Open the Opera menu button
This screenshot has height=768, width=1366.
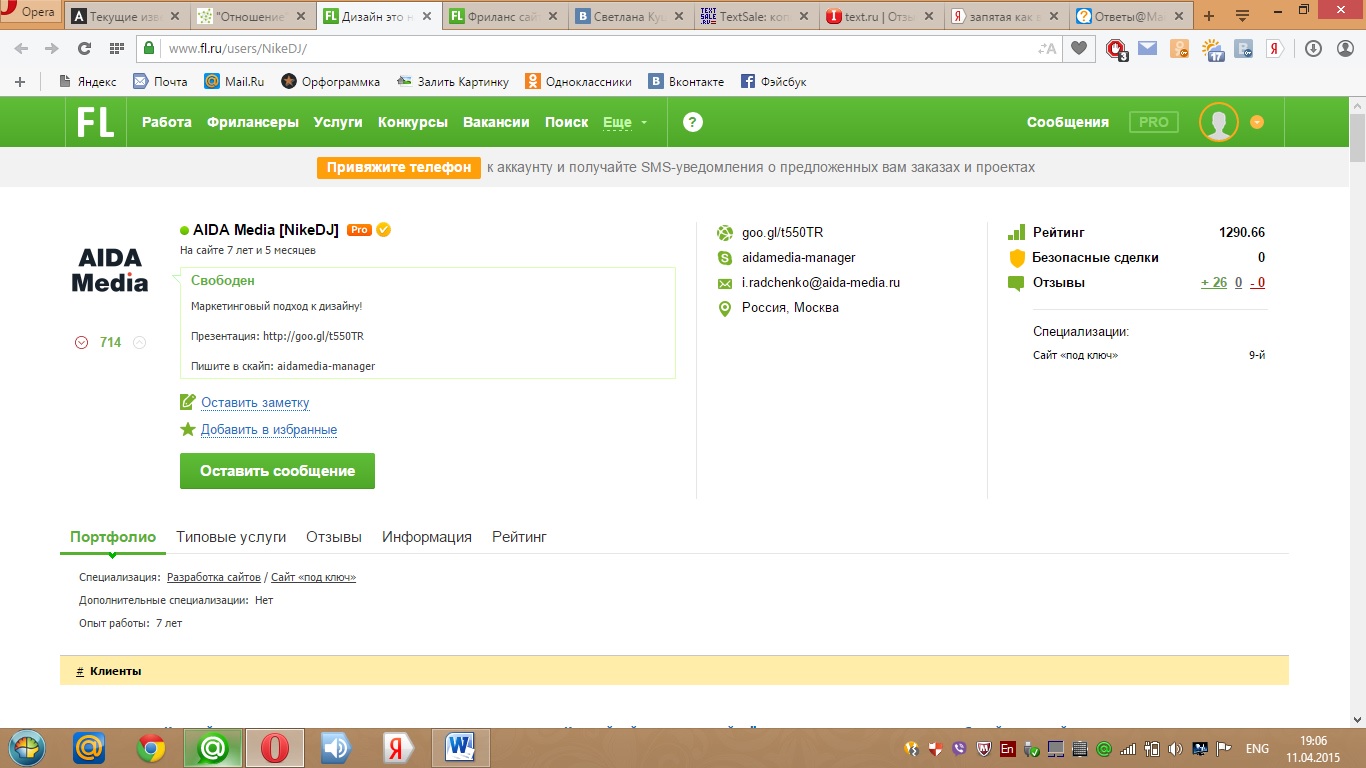point(30,12)
